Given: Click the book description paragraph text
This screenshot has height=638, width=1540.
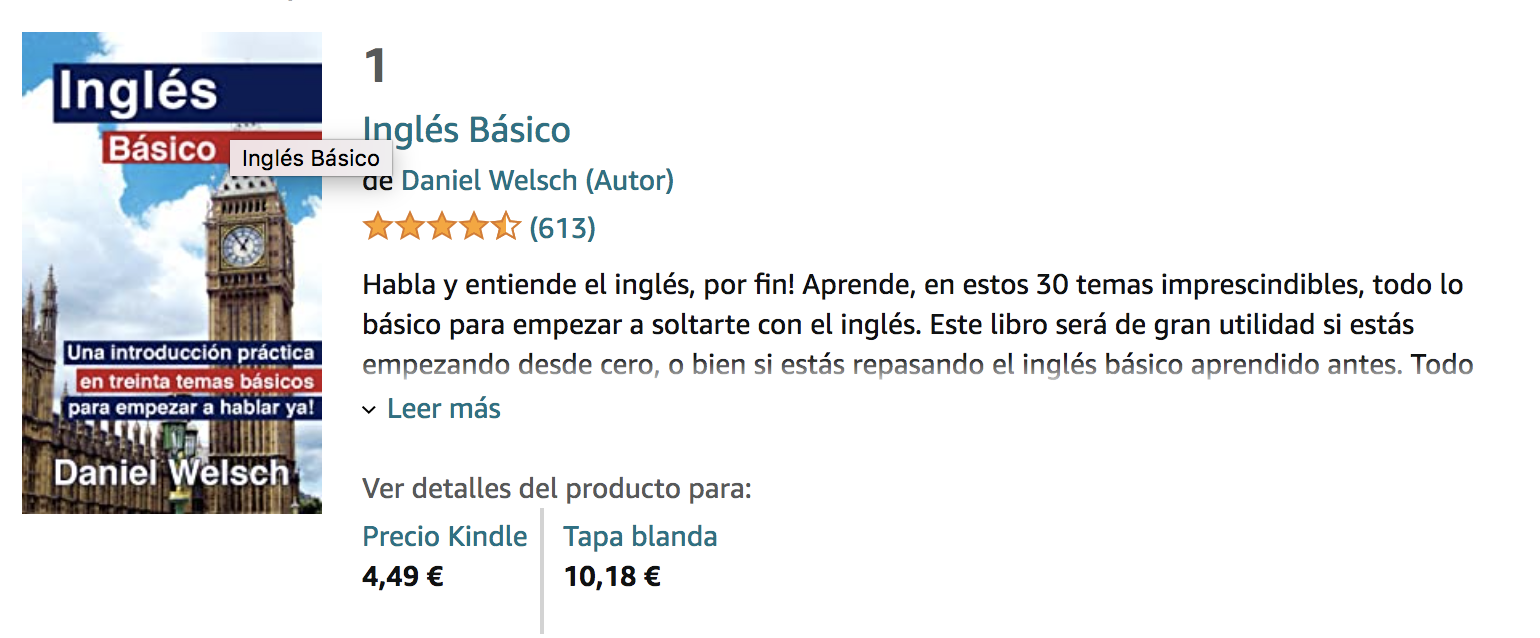Looking at the screenshot, I should tap(917, 325).
